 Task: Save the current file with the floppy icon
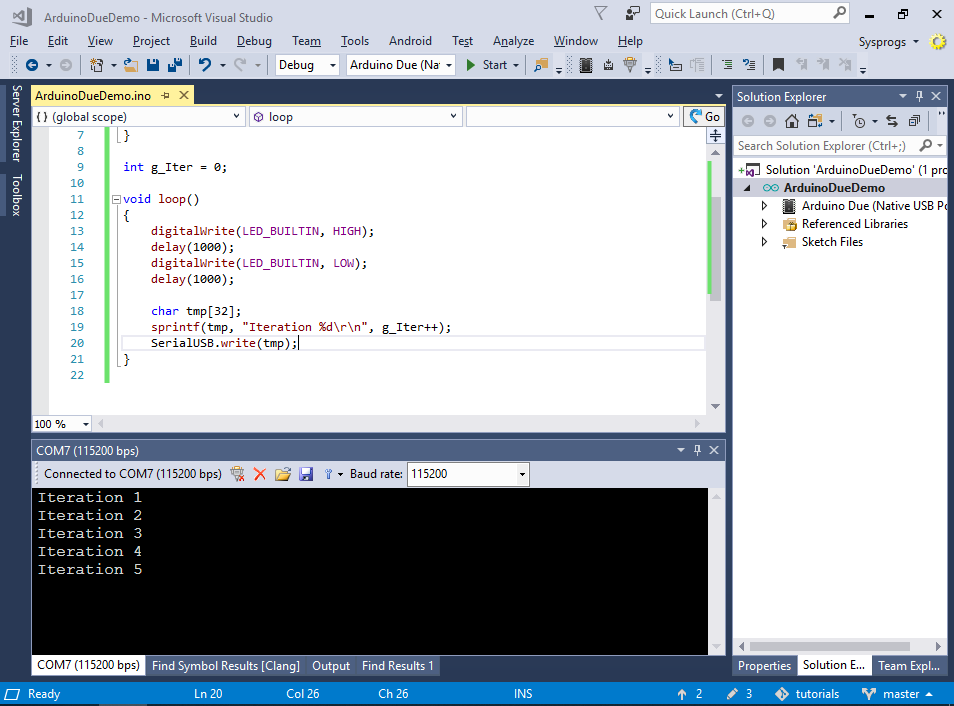tap(153, 65)
